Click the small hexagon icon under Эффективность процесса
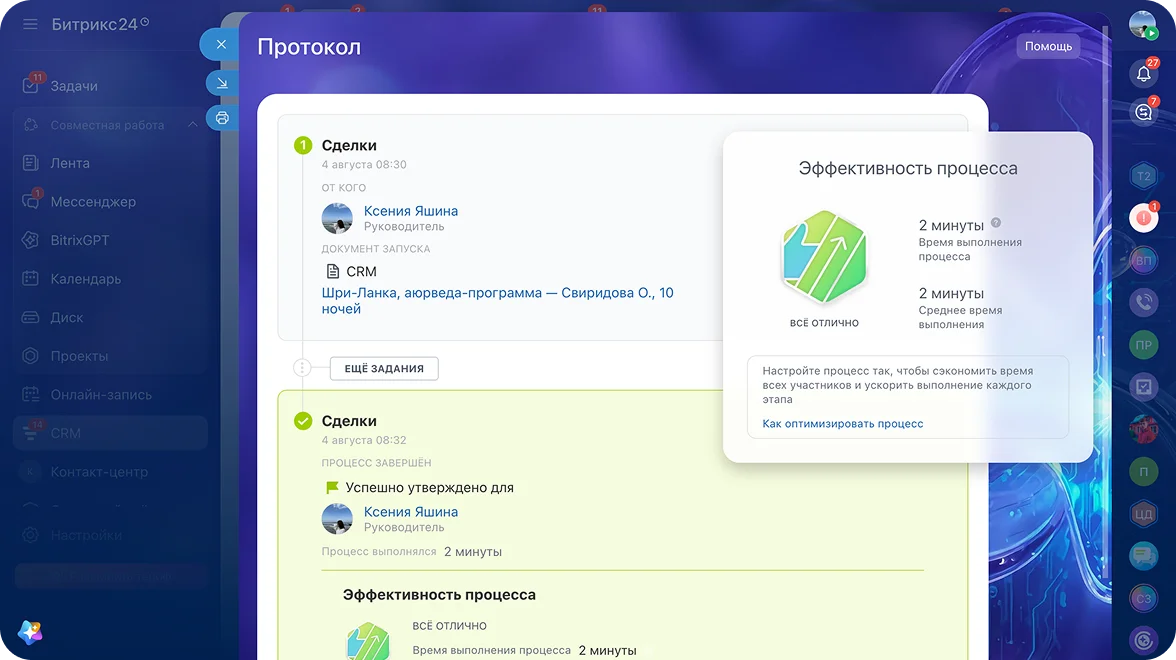Image resolution: width=1176 pixels, height=660 pixels. (x=368, y=642)
